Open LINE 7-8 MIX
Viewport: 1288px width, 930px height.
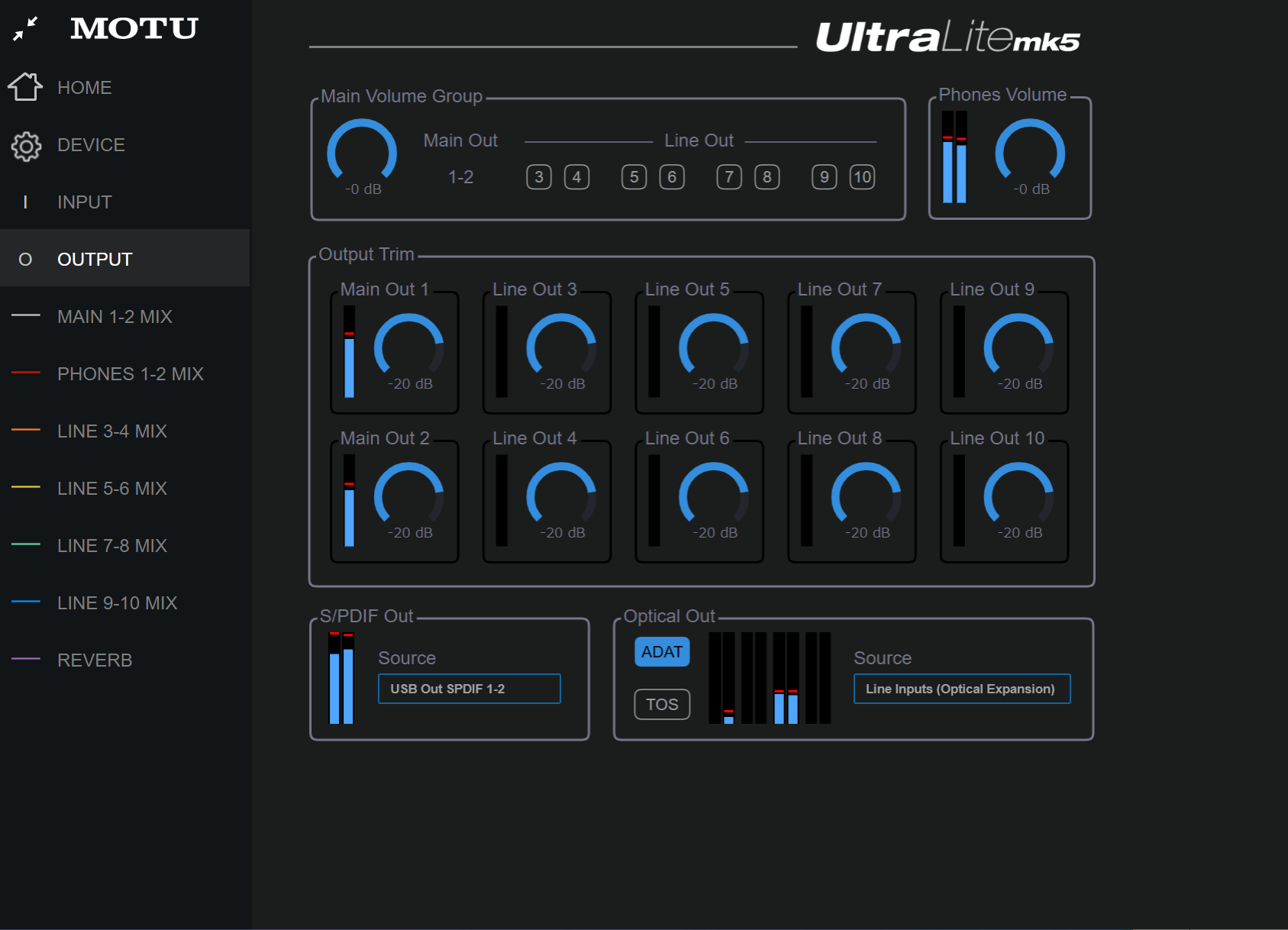point(125,545)
